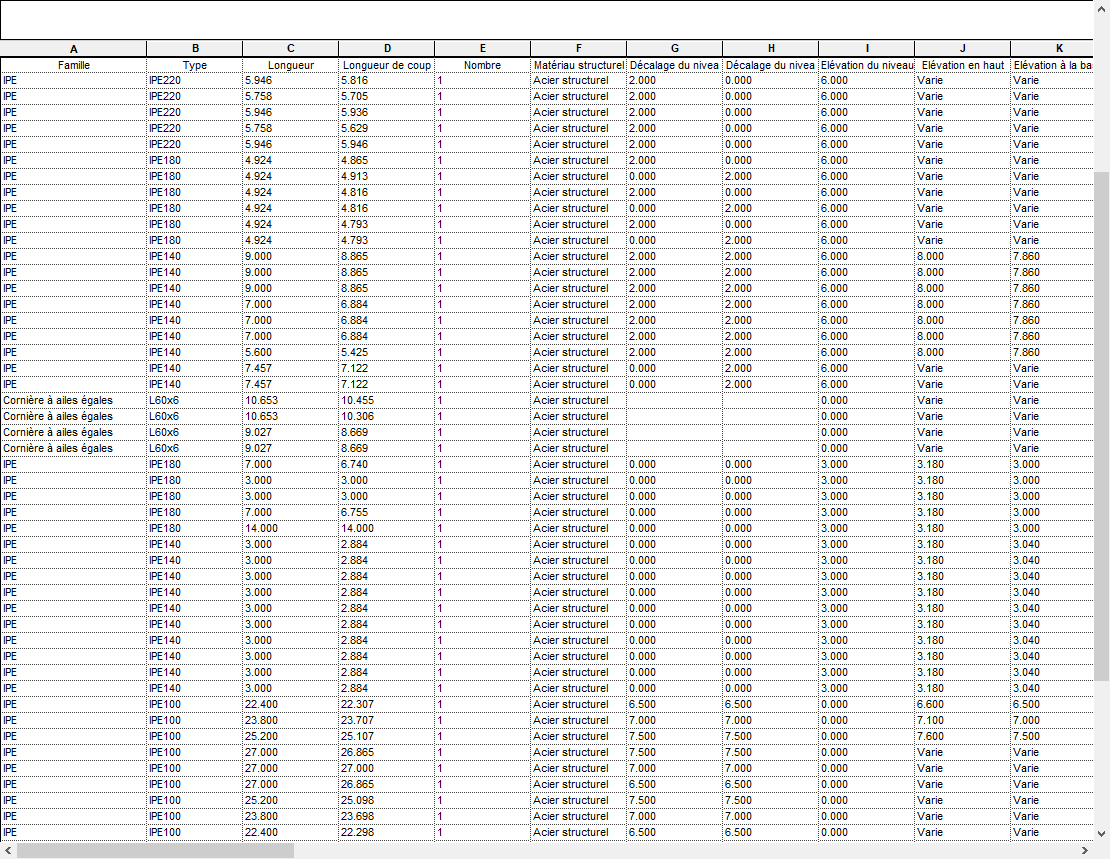
Task: Click the left arrow of horizontal scrollbar
Action: 8,850
